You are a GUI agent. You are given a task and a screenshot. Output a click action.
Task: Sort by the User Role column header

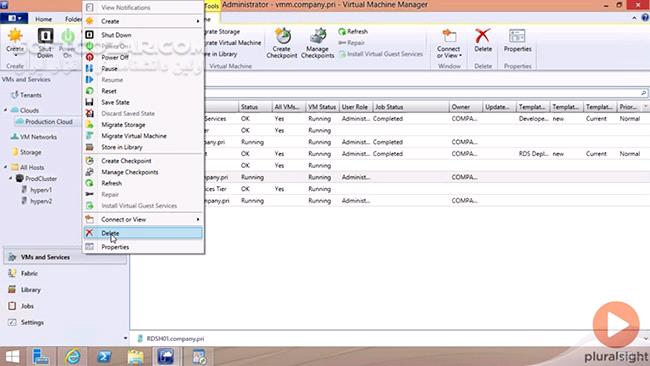coord(356,107)
